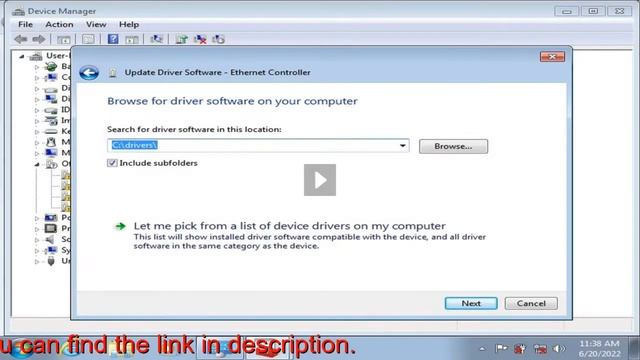Click the Cancel button
Viewport: 640px width, 360px height.
pos(531,303)
